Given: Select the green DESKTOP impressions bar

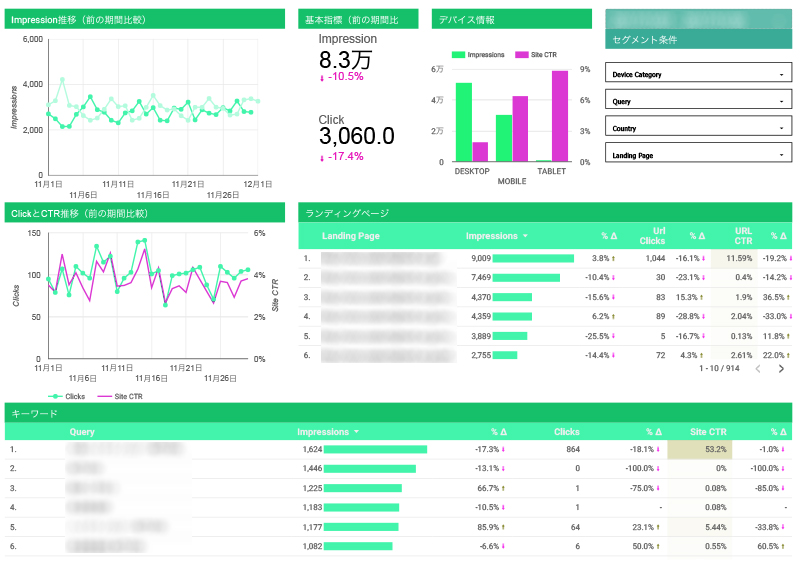Looking at the screenshot, I should coord(464,121).
